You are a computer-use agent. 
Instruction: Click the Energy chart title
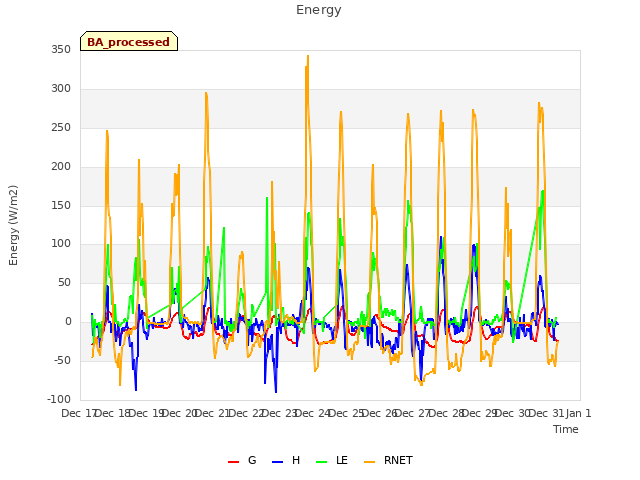tap(319, 10)
